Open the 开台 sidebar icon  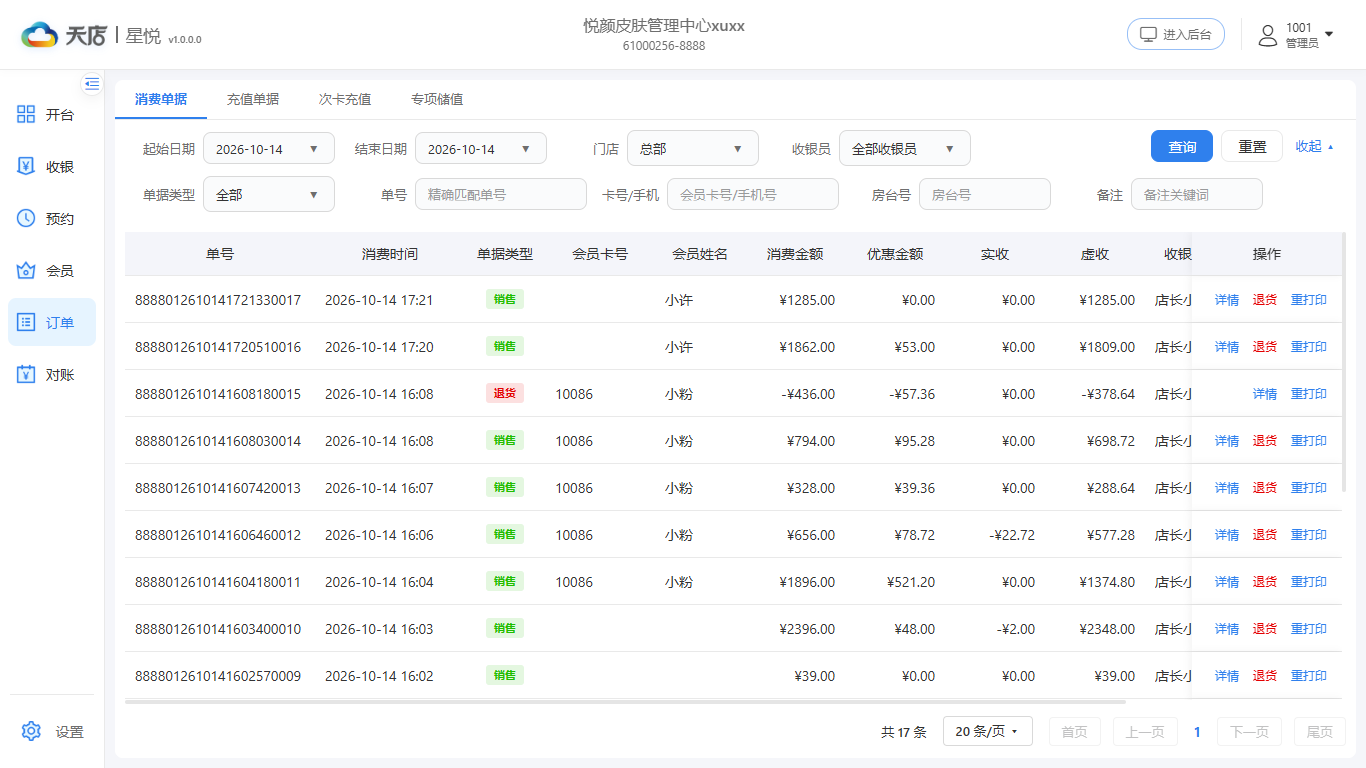(27, 115)
